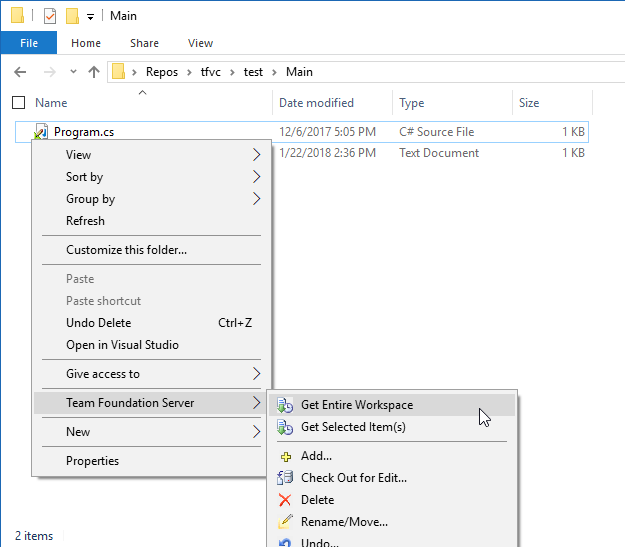Click the Check Out for Edit icon

coord(285,478)
